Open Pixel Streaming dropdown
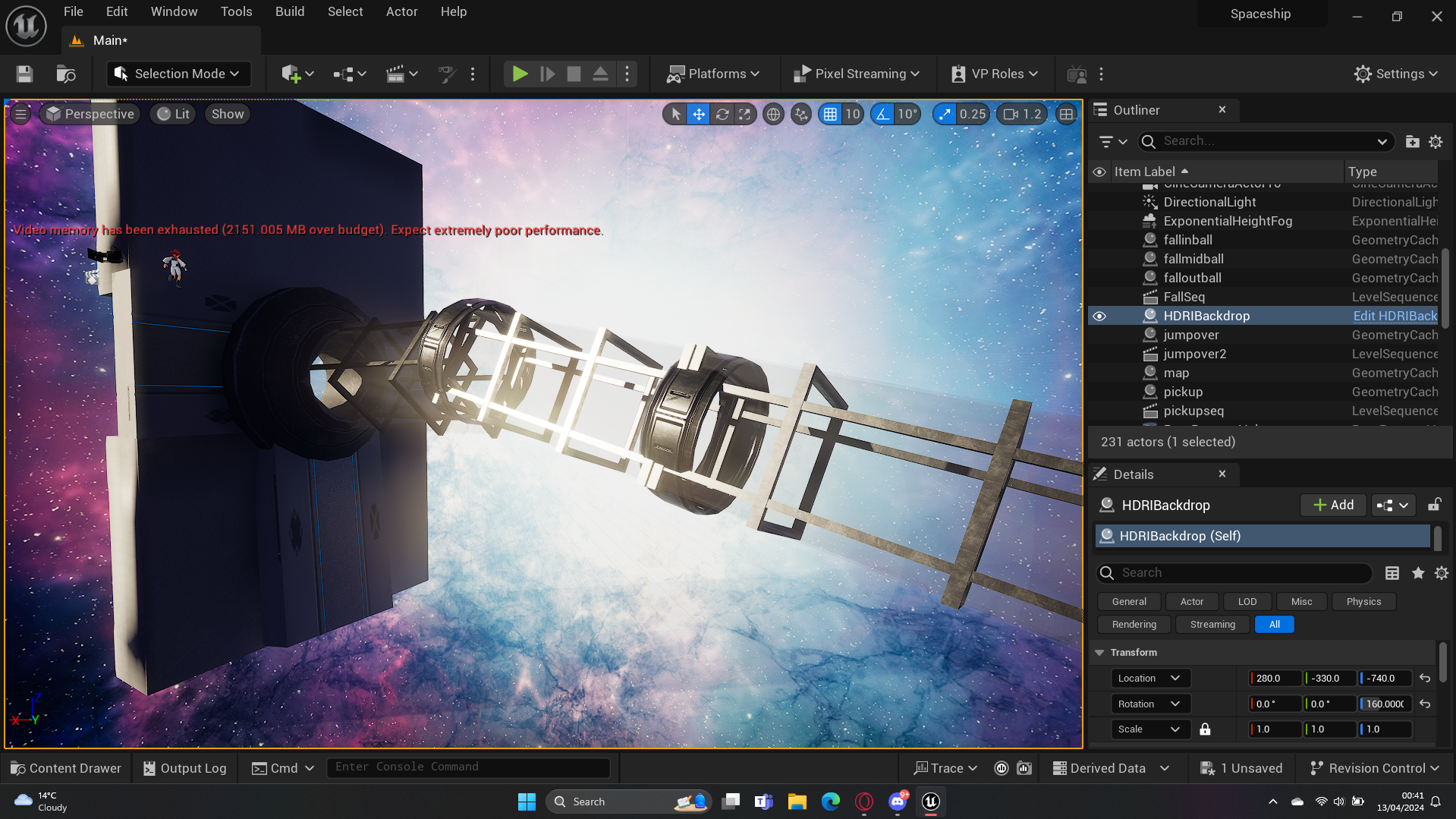This screenshot has height=819, width=1456. (857, 74)
